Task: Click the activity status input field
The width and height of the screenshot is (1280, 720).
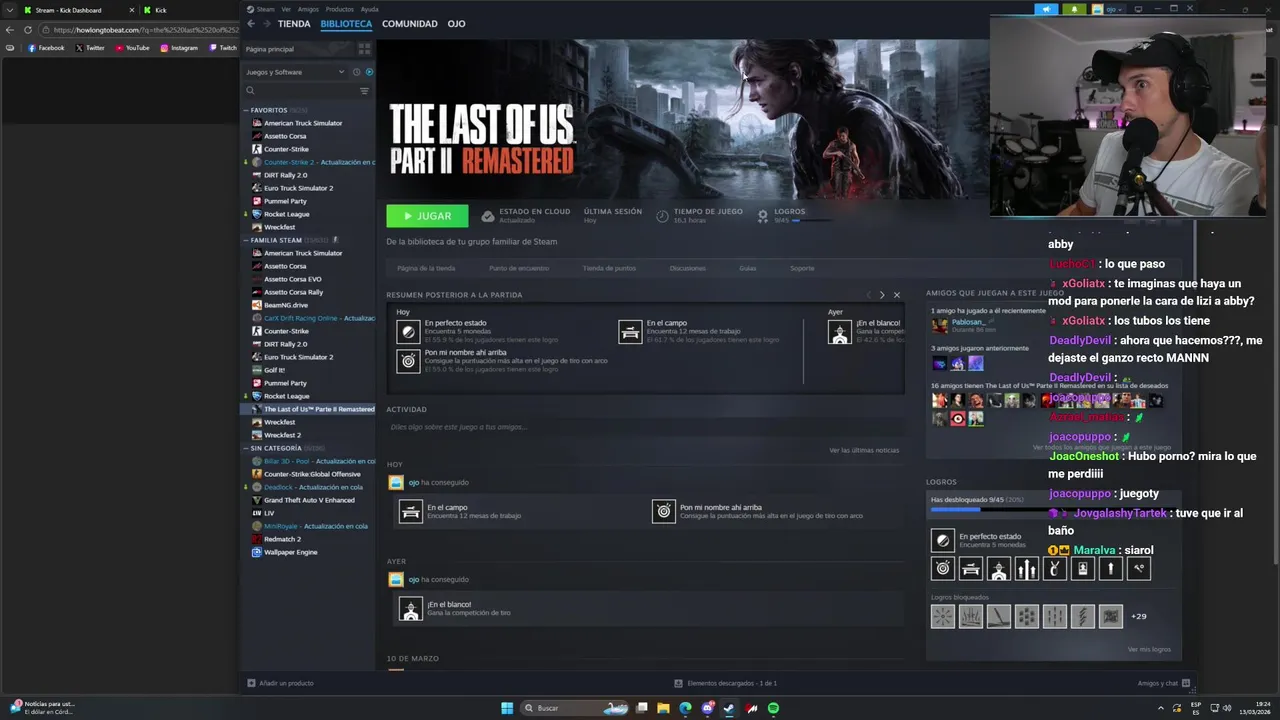Action: 645,427
